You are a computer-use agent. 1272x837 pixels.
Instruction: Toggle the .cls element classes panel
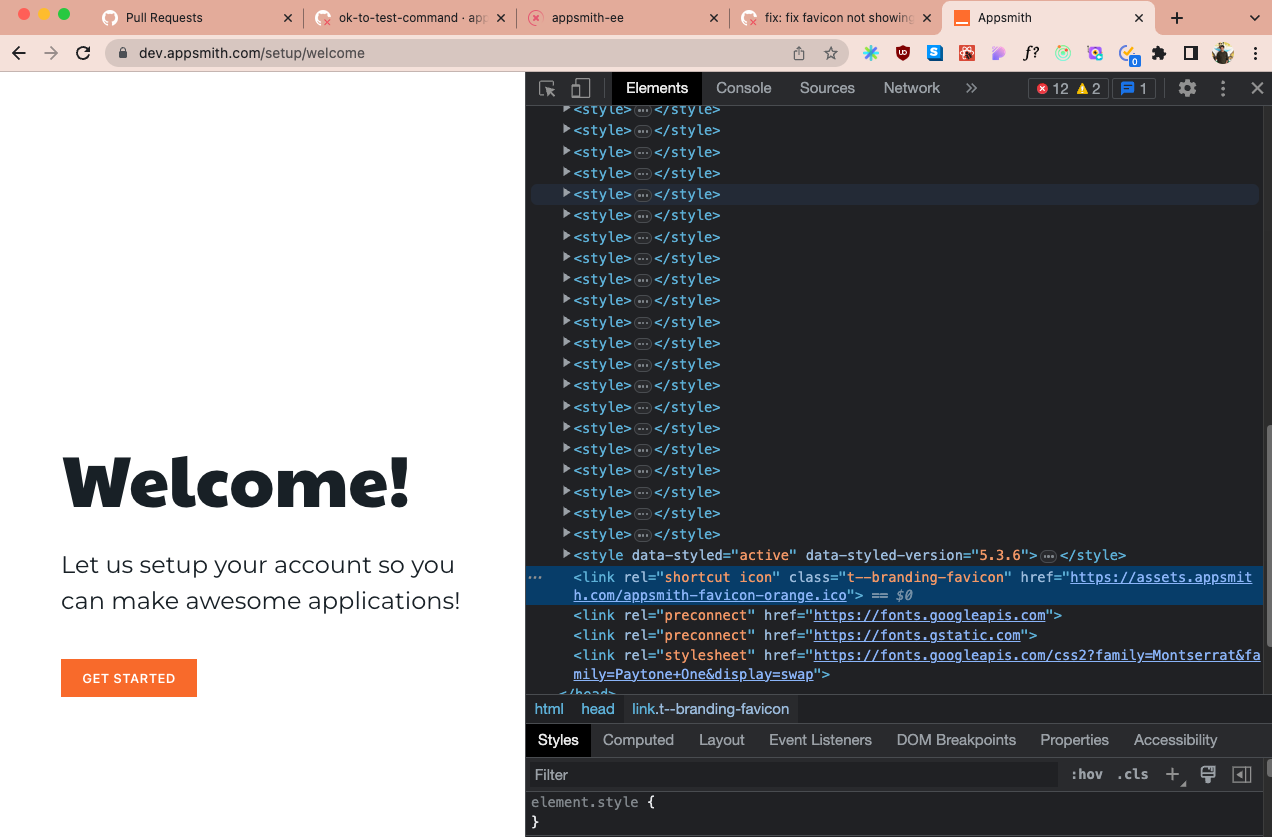pos(1133,775)
